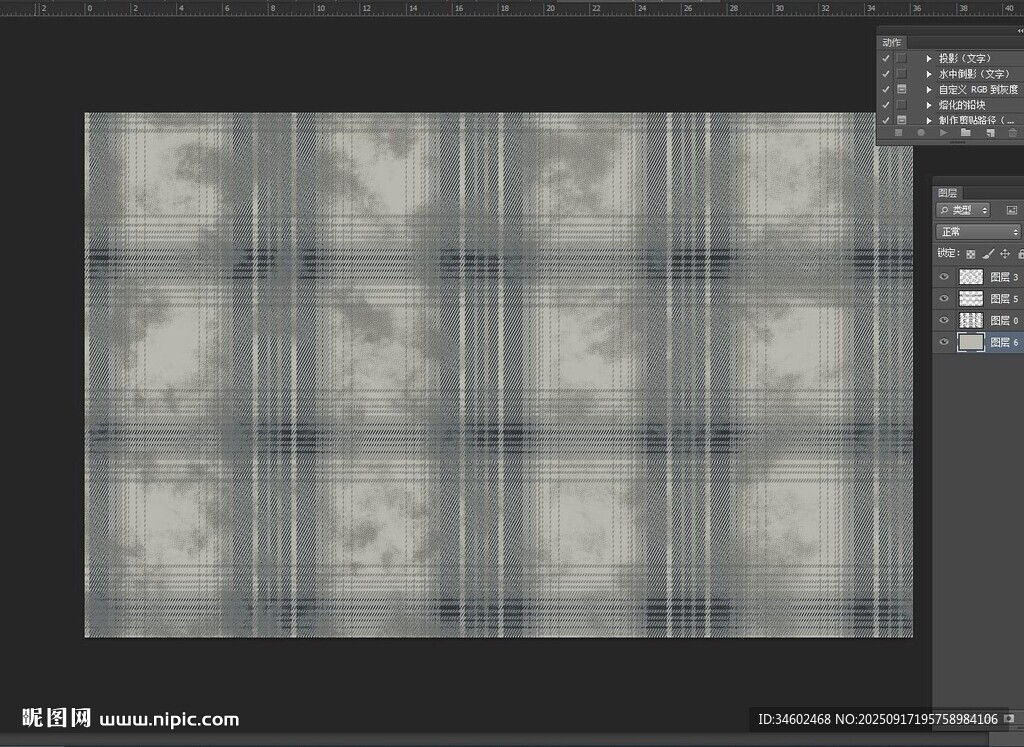The height and width of the screenshot is (747, 1024).
Task: Select the 图层 3 layer name
Action: 1004,277
